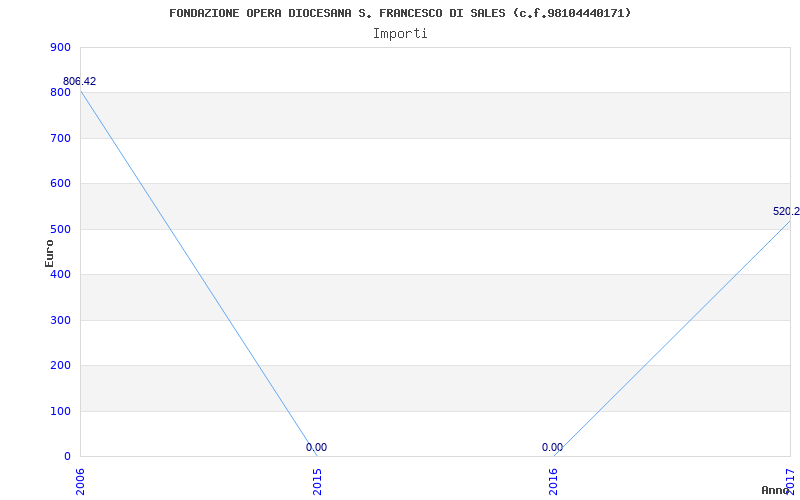800x500 pixels.
Task: Click the 200 y-axis tick label
Action: click(x=60, y=366)
